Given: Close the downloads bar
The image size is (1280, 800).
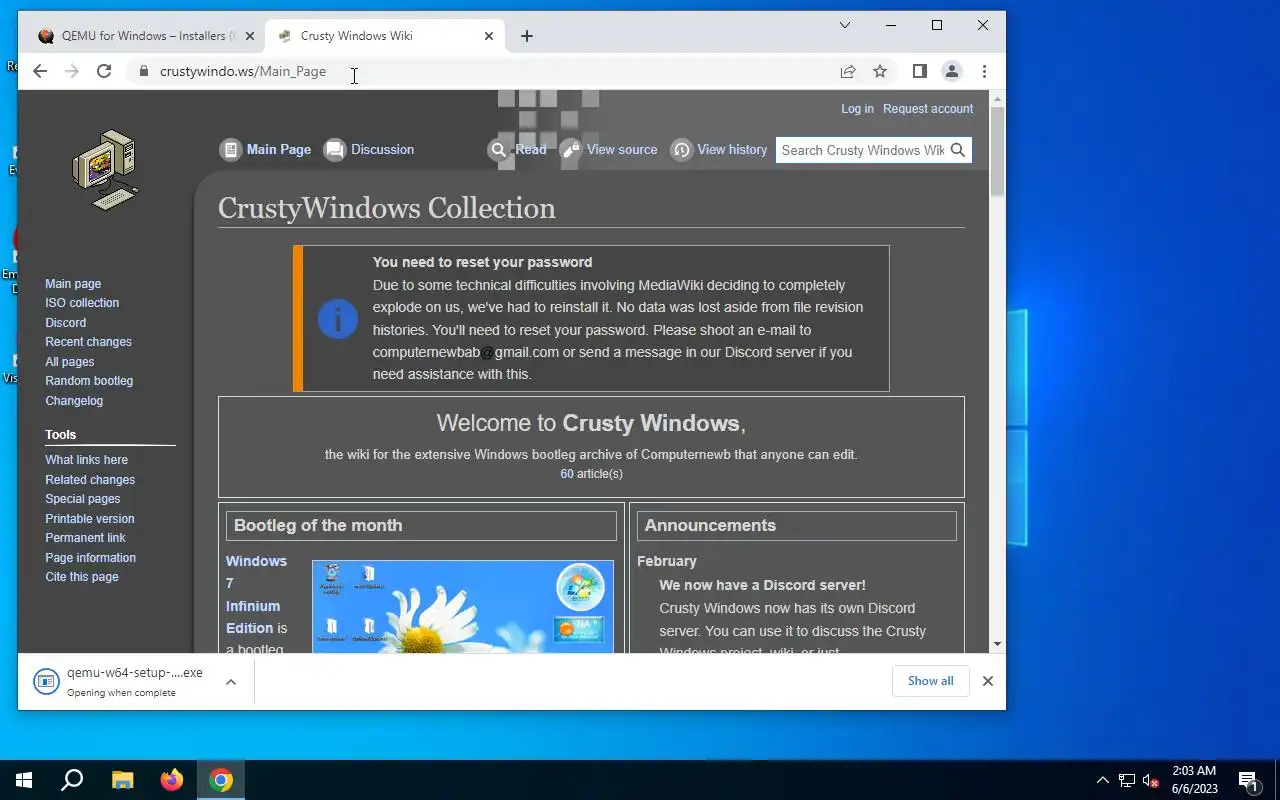Looking at the screenshot, I should point(988,681).
